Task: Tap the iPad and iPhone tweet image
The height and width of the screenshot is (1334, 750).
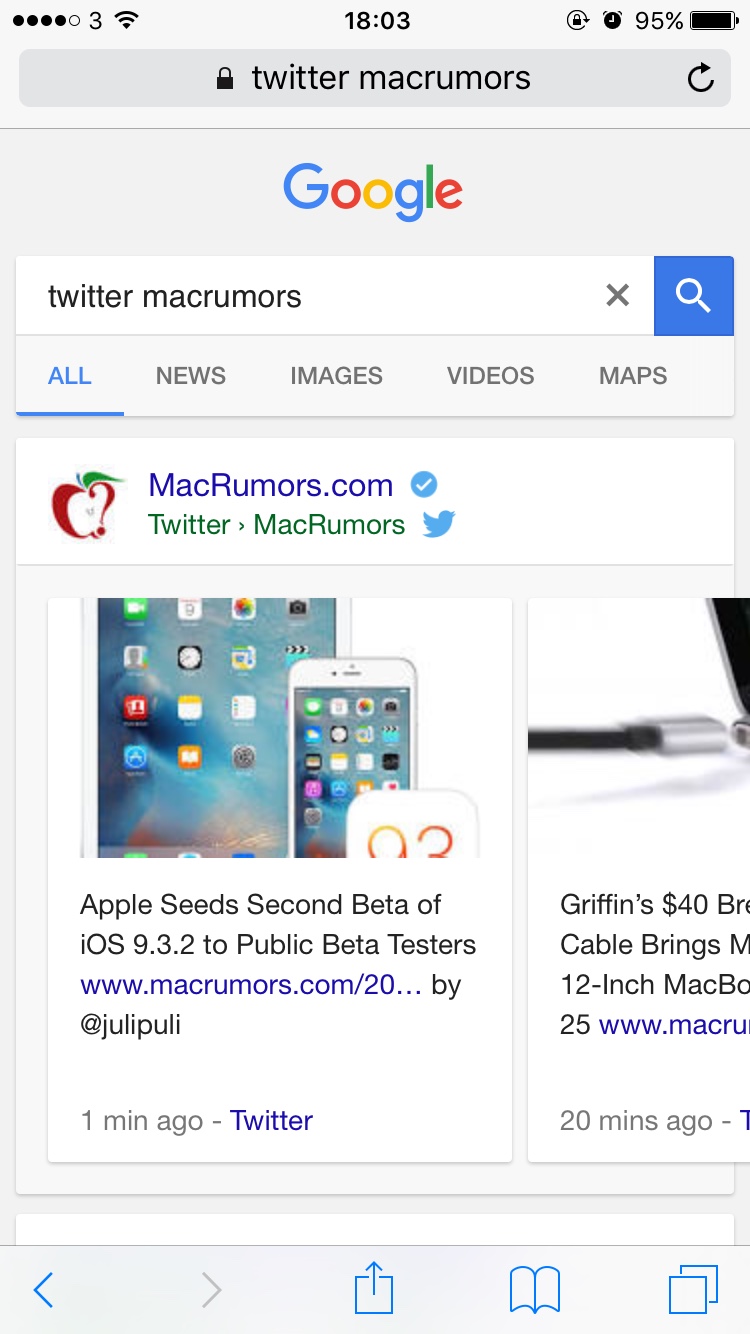Action: pyautogui.click(x=280, y=727)
